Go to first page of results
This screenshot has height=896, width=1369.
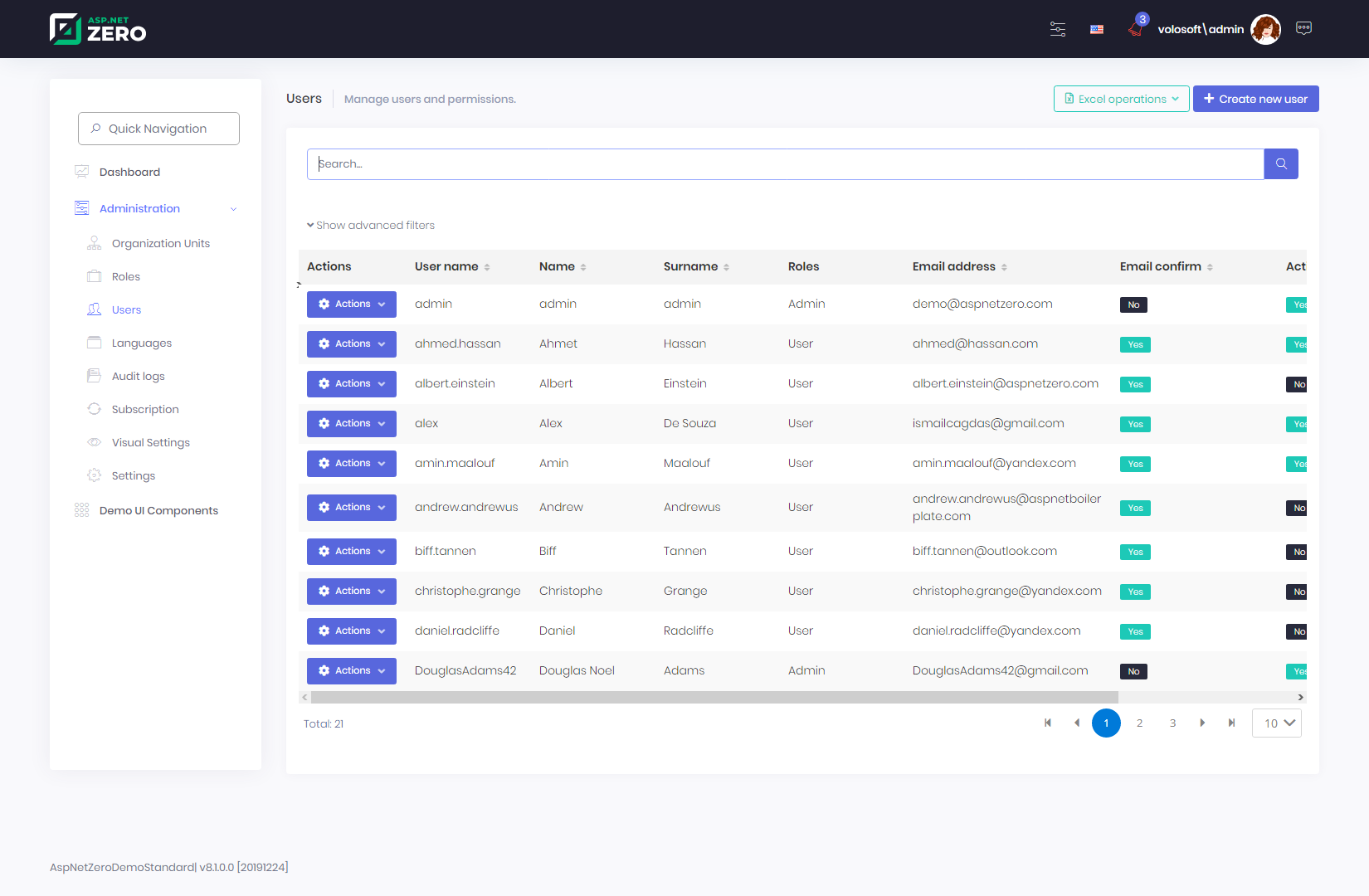click(1048, 723)
